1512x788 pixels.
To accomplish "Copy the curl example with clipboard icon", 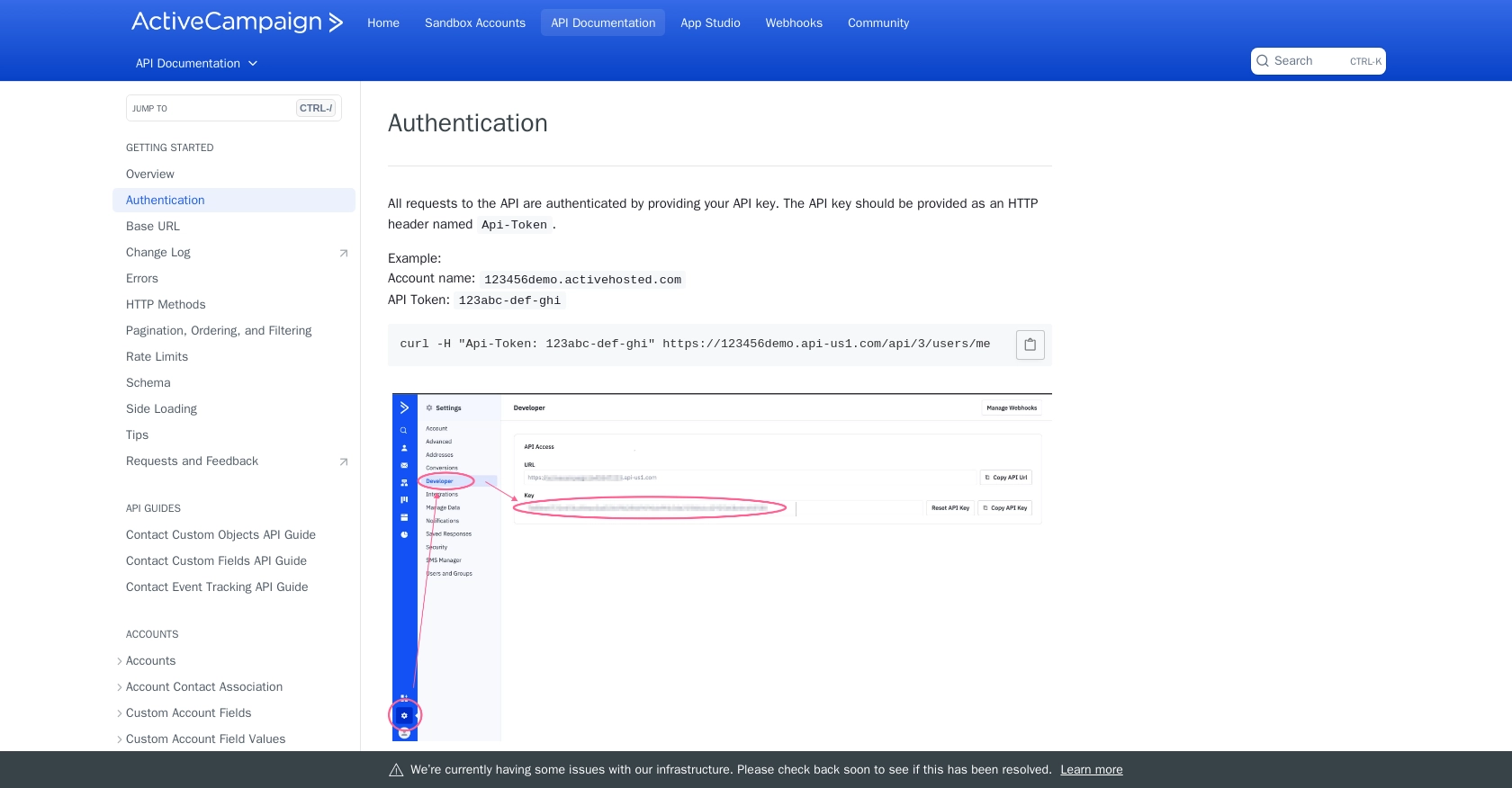I will click(1030, 345).
